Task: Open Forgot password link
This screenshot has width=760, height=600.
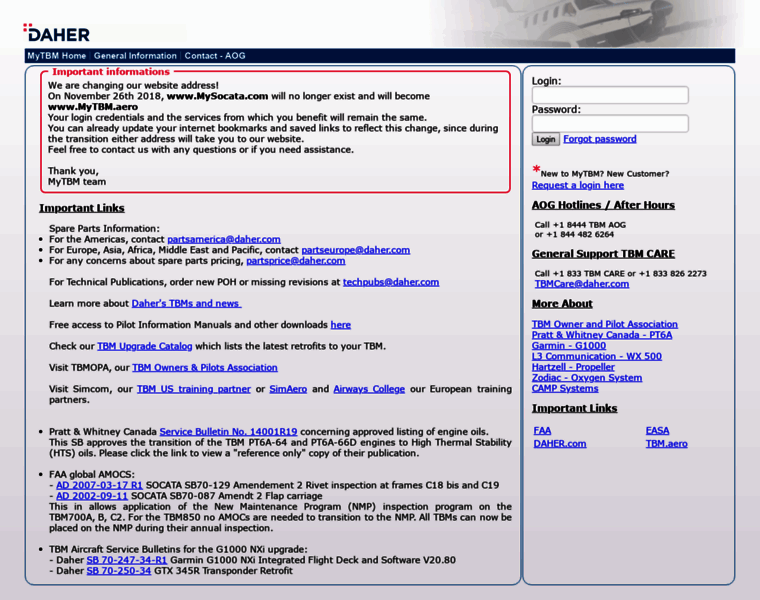Action: pyautogui.click(x=600, y=139)
